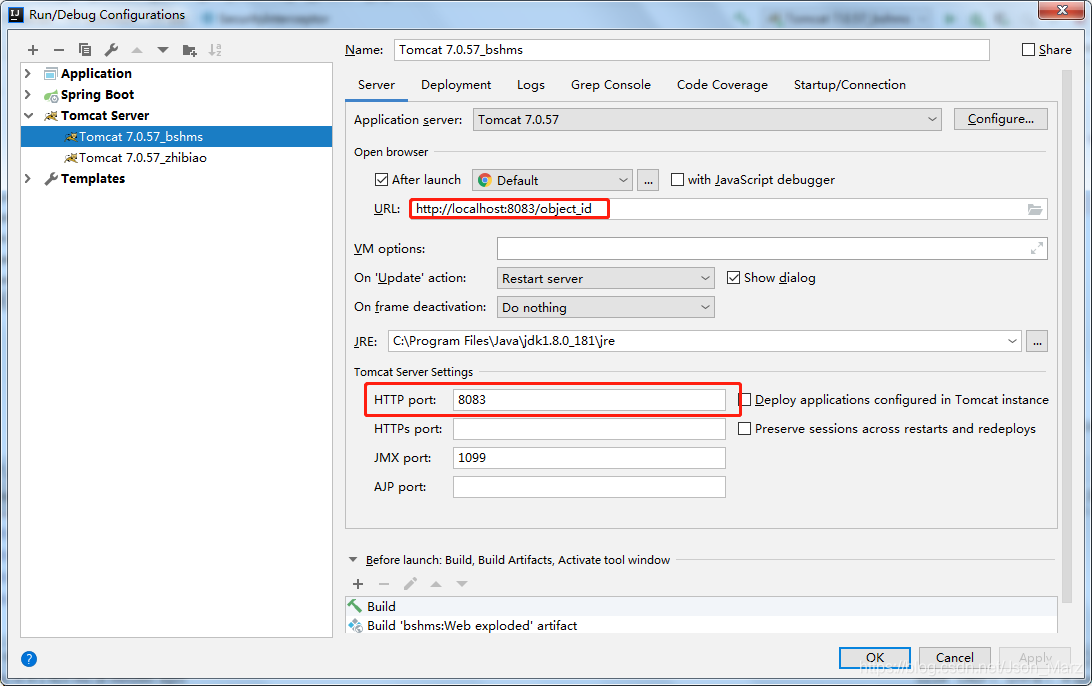Switch to the Startup/Connection tab
The width and height of the screenshot is (1092, 686).
click(850, 85)
